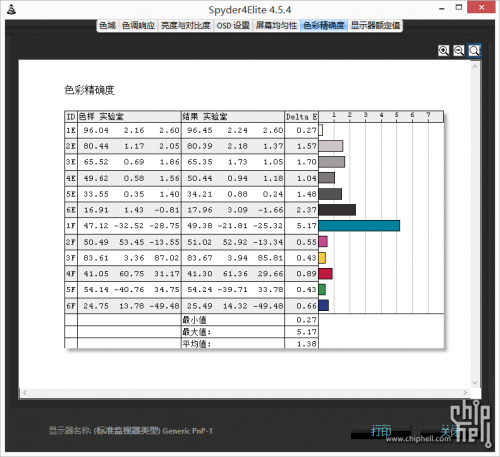Click the horizontal scrollbar right arrow

pyautogui.click(x=465, y=393)
